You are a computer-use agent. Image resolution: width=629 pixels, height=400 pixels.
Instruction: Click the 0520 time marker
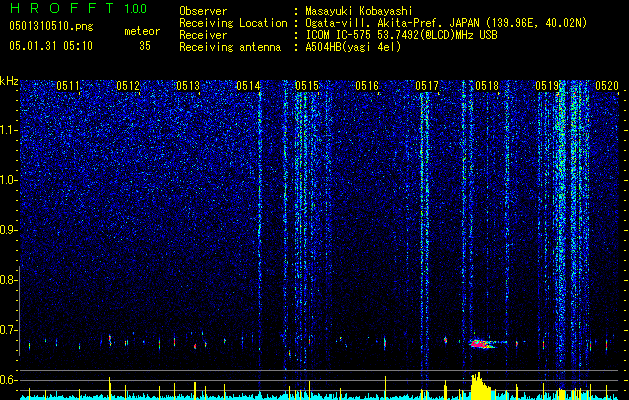(607, 85)
